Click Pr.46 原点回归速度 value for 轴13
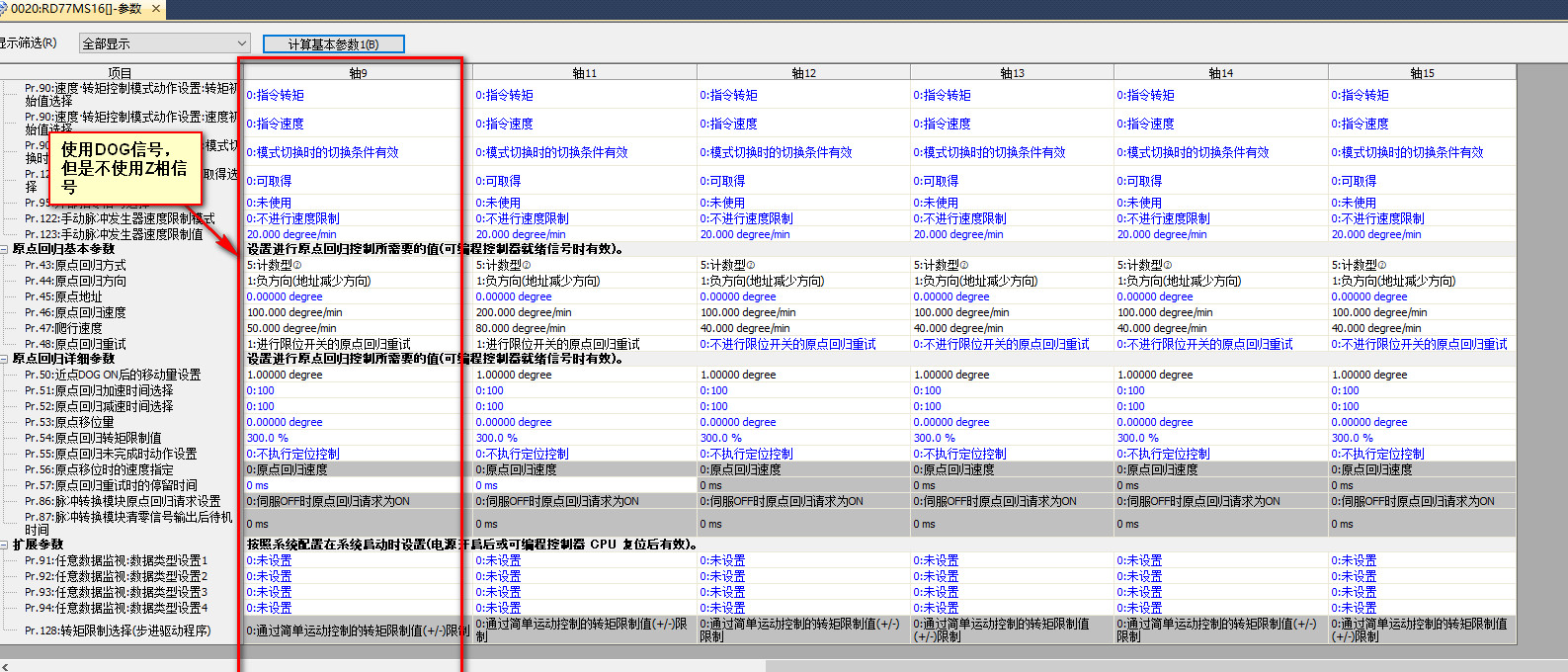 click(x=1011, y=312)
